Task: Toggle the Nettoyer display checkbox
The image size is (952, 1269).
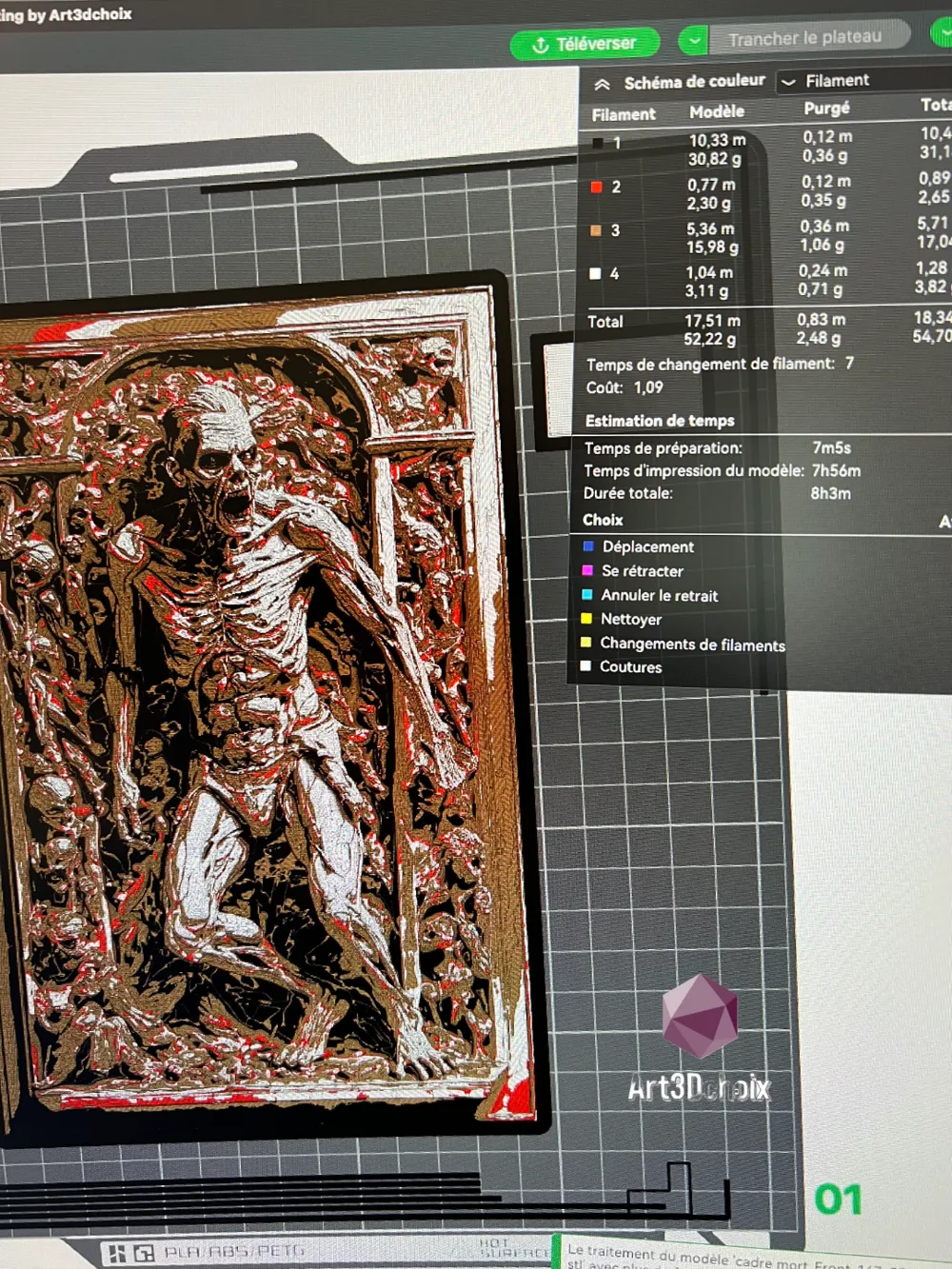Action: pyautogui.click(x=586, y=619)
